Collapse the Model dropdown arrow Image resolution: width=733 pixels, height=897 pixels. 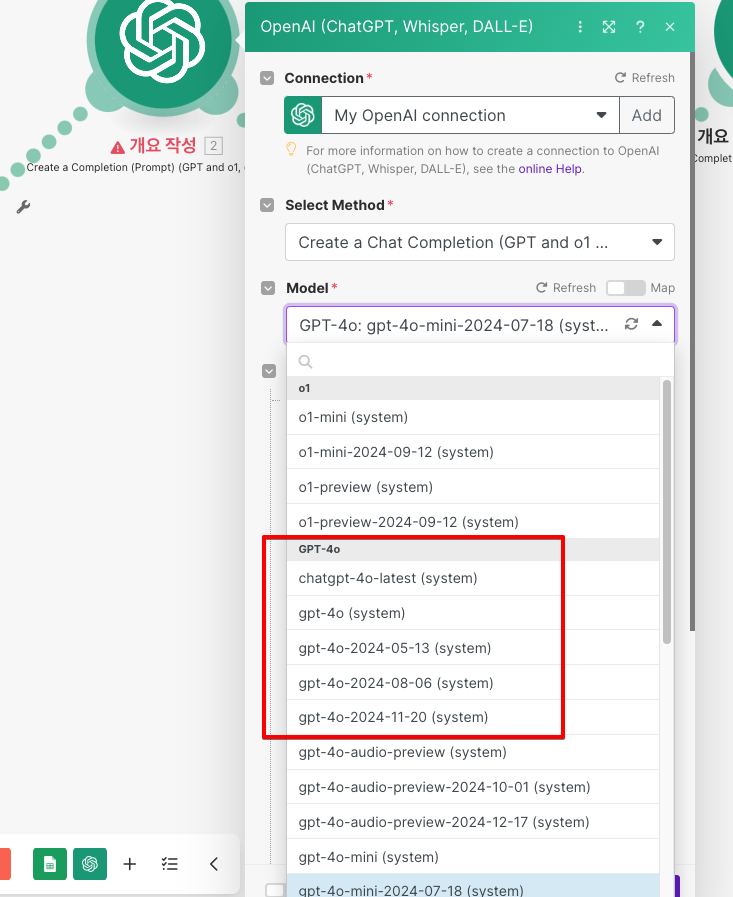click(657, 324)
